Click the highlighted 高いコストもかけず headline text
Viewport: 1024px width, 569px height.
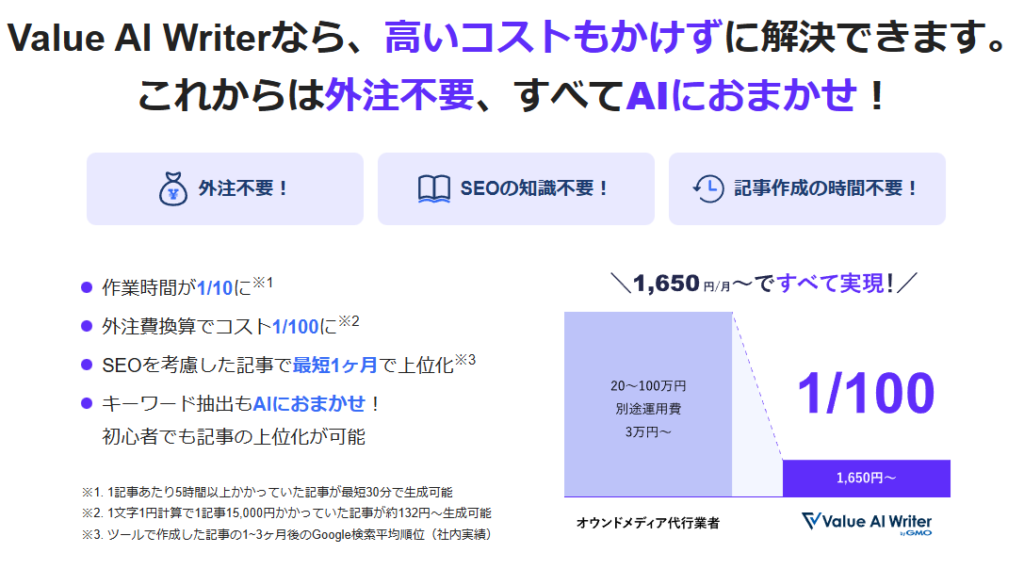[x=554, y=40]
